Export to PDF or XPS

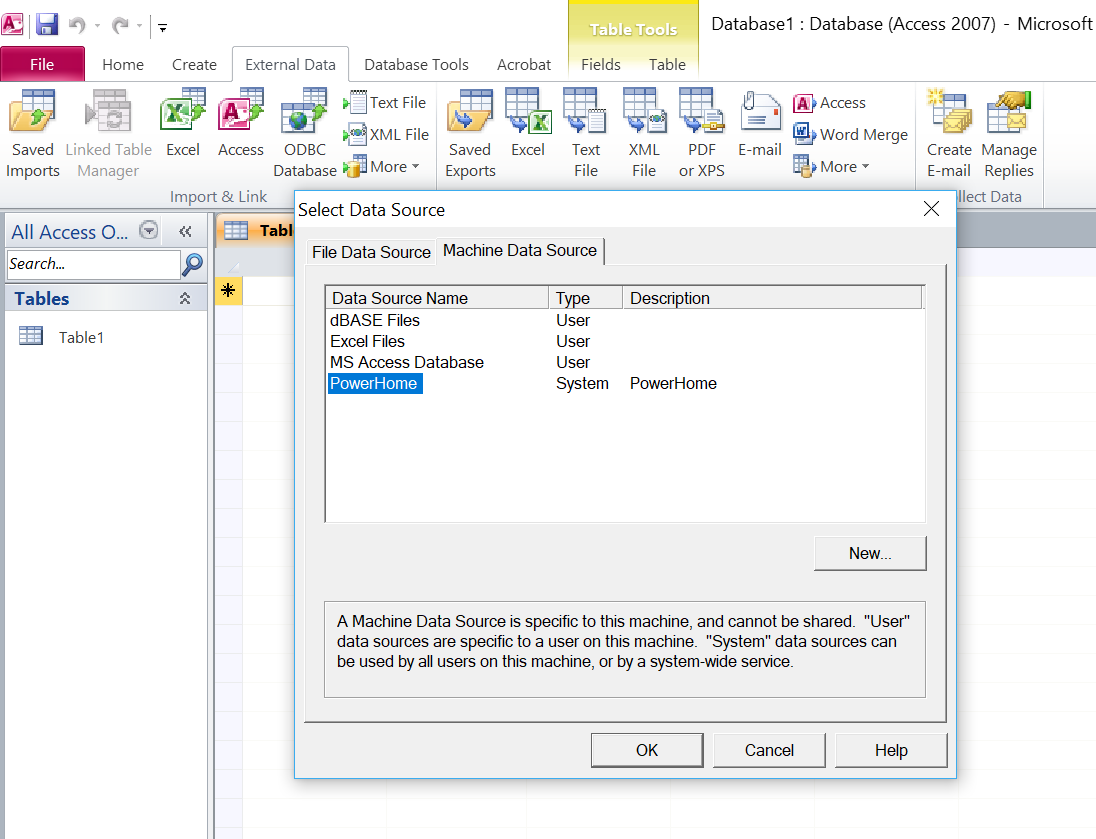tap(702, 133)
